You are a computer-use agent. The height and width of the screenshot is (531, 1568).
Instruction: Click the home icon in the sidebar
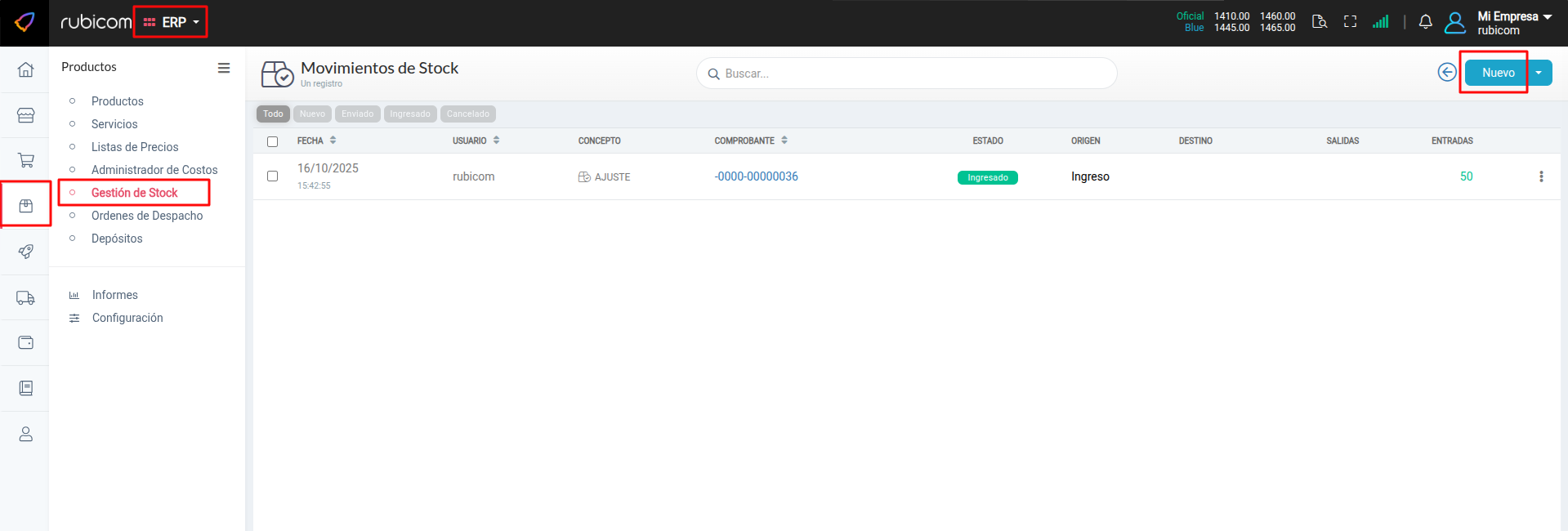coord(25,69)
